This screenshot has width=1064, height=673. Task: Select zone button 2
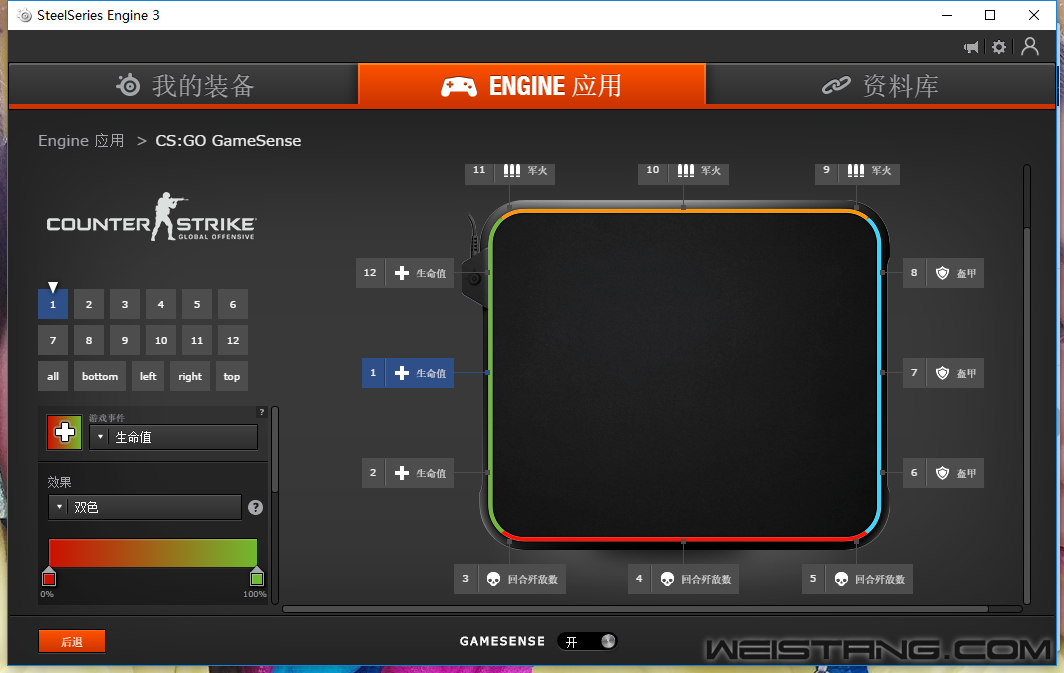pyautogui.click(x=89, y=305)
